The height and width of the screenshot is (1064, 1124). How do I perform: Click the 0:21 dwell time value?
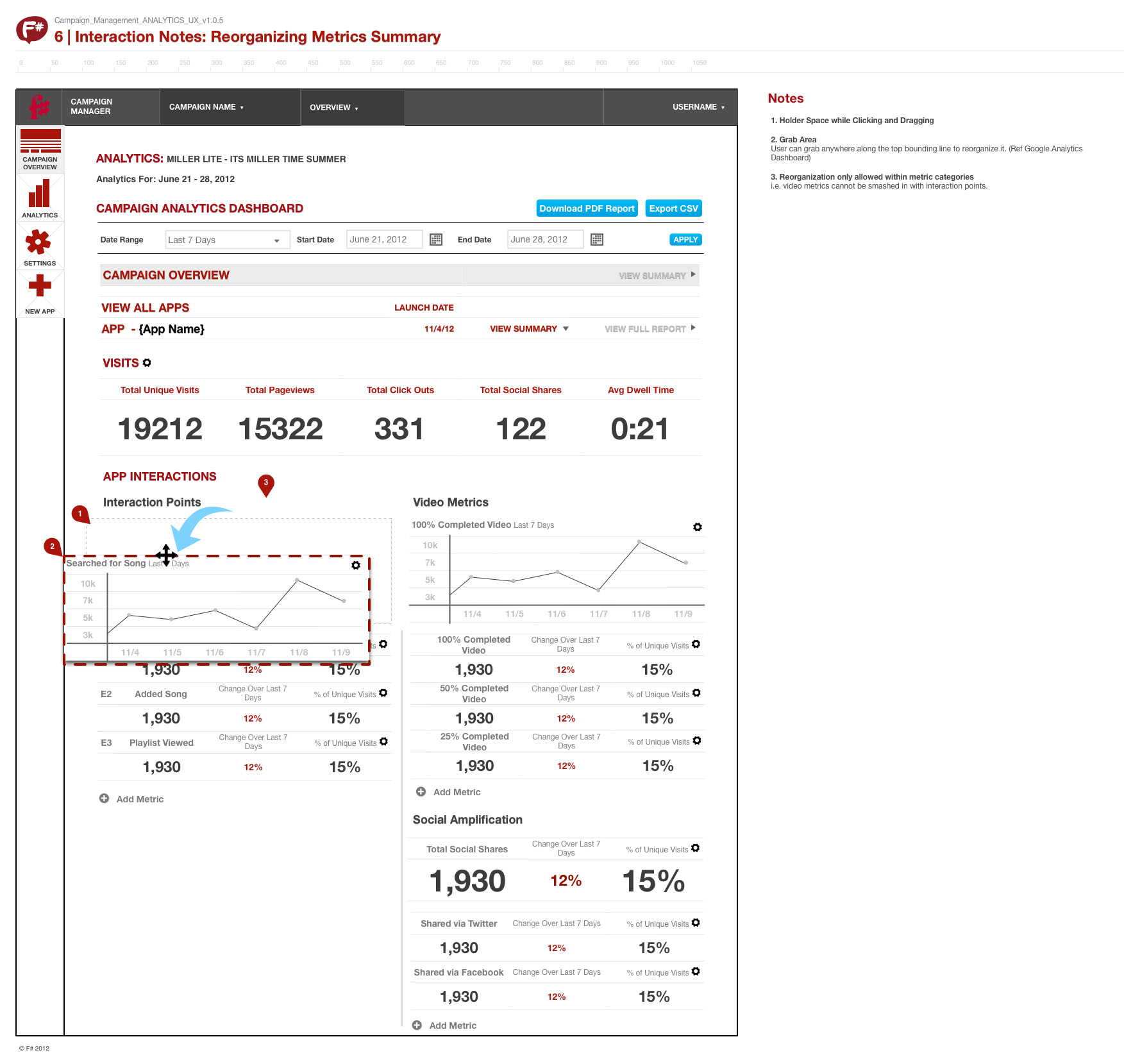(x=640, y=429)
